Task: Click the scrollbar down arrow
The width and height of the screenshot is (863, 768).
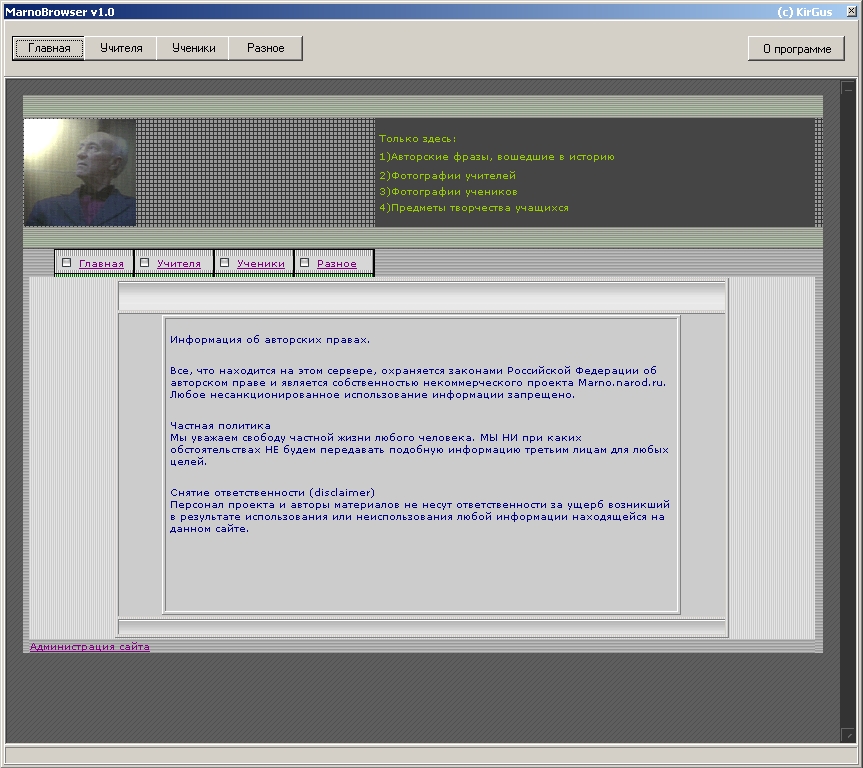Action: pos(848,734)
